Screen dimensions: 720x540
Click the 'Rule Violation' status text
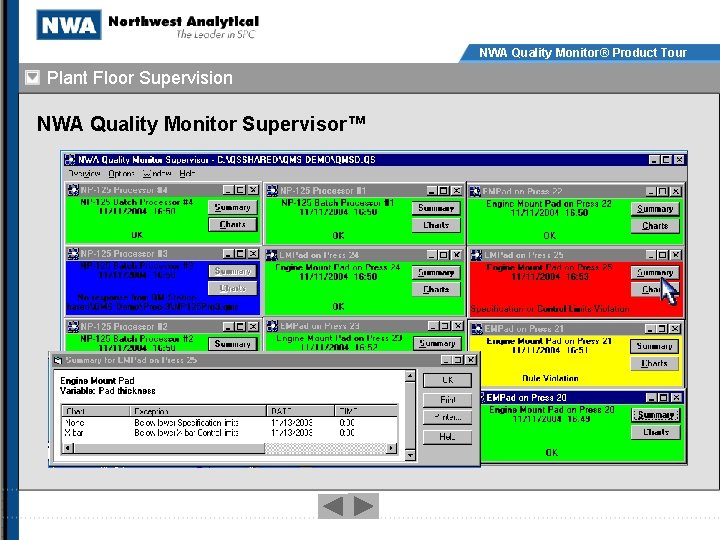[x=550, y=378]
